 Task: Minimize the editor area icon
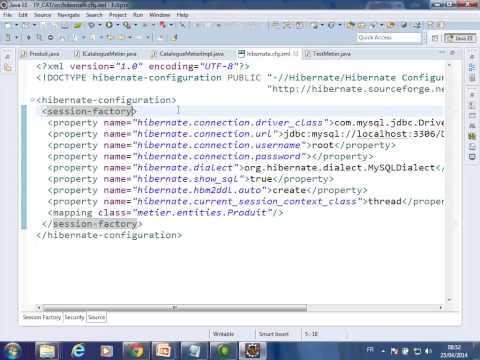[x=442, y=53]
